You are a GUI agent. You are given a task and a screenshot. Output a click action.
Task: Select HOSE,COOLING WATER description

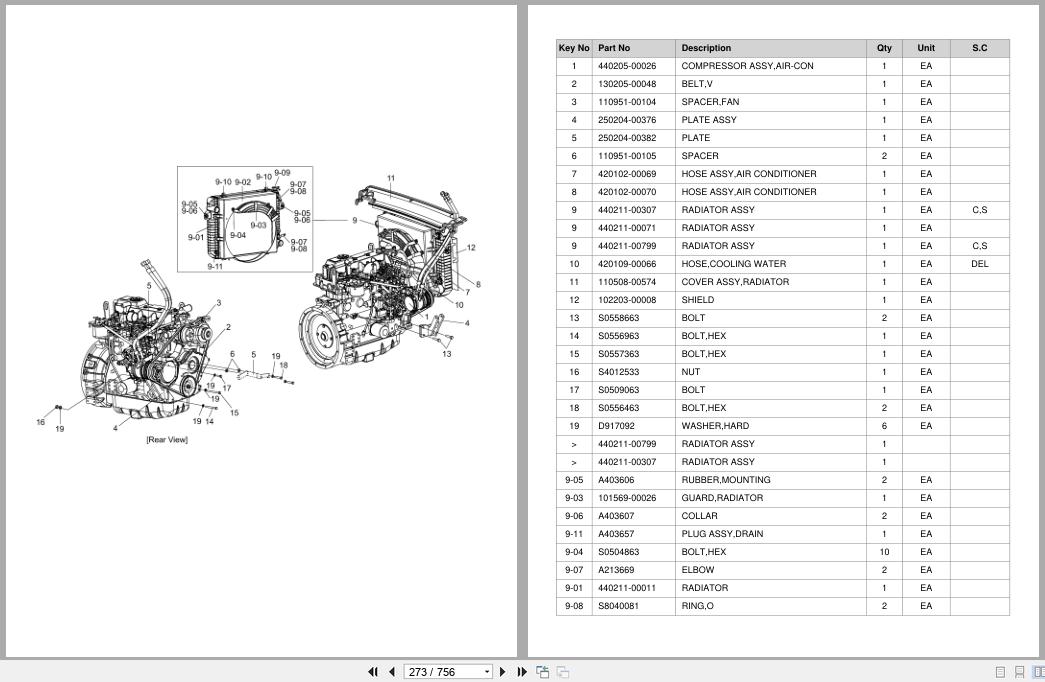point(734,264)
